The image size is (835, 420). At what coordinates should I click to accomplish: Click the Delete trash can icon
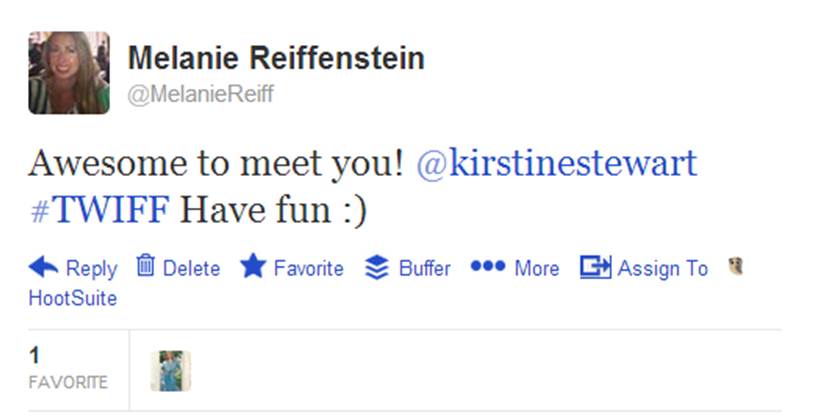pos(146,266)
